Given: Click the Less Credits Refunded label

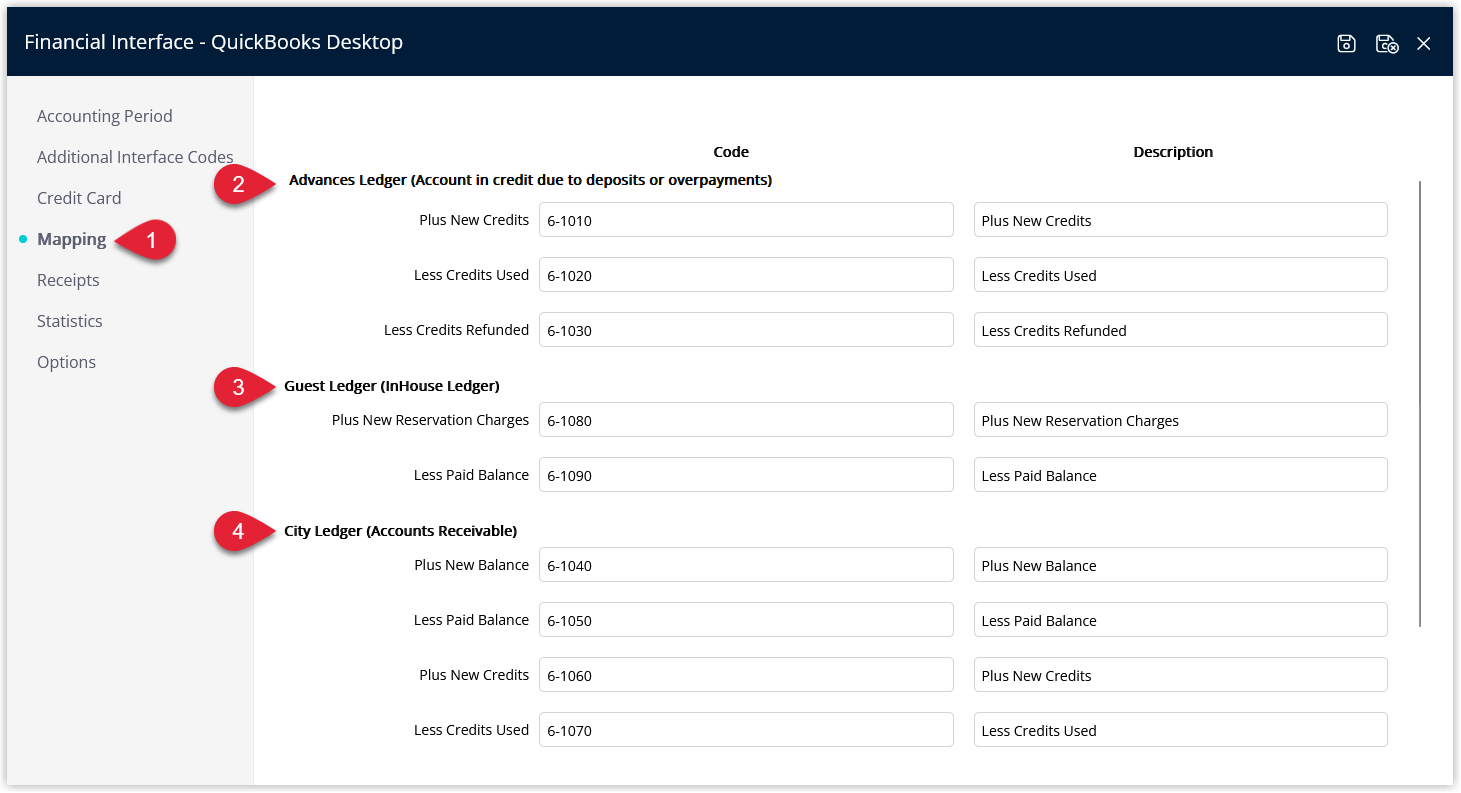Looking at the screenshot, I should tap(456, 330).
